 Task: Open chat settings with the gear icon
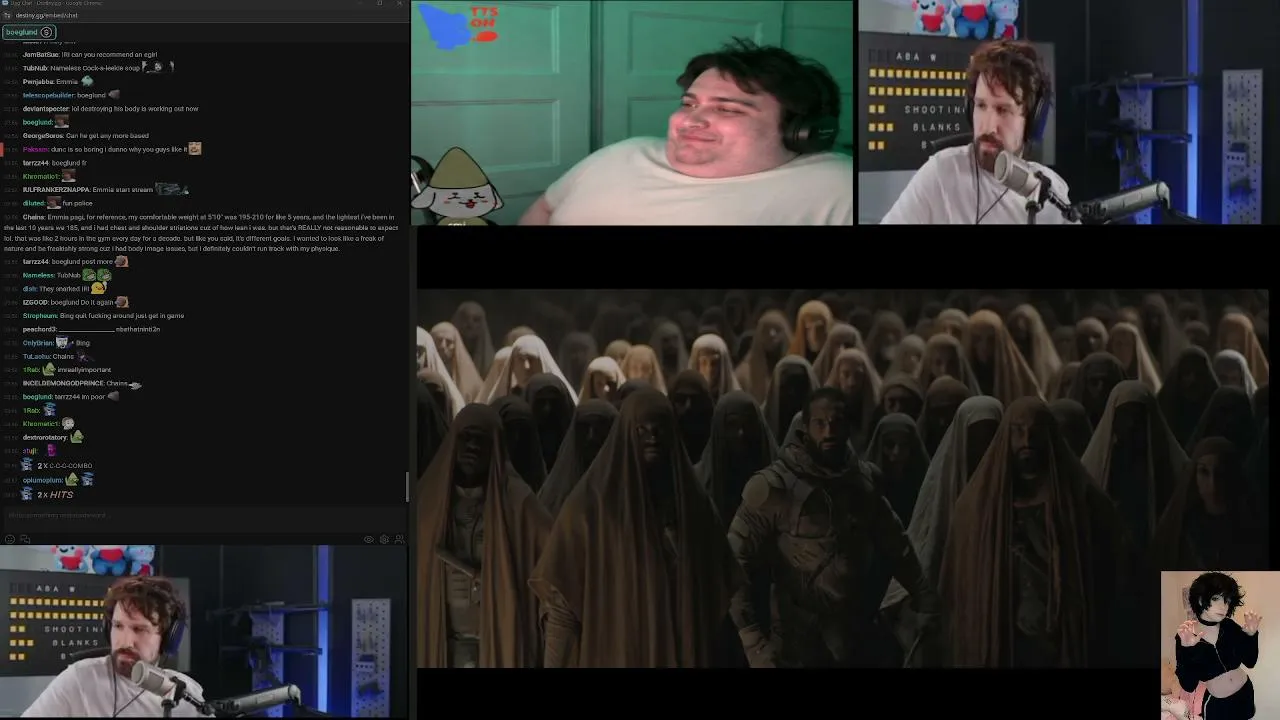[x=384, y=539]
